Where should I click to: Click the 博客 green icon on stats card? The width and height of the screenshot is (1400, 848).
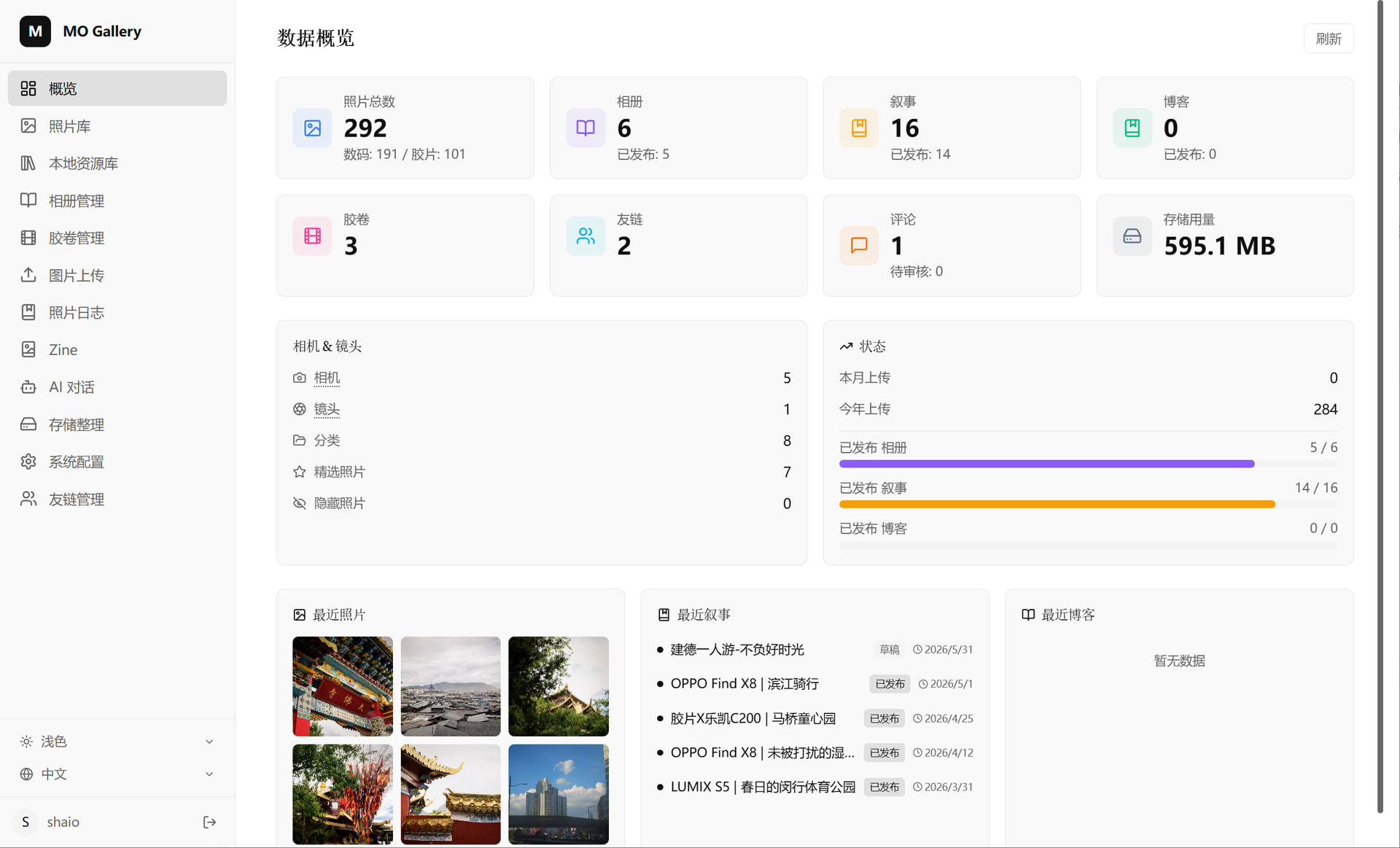[x=1132, y=128]
